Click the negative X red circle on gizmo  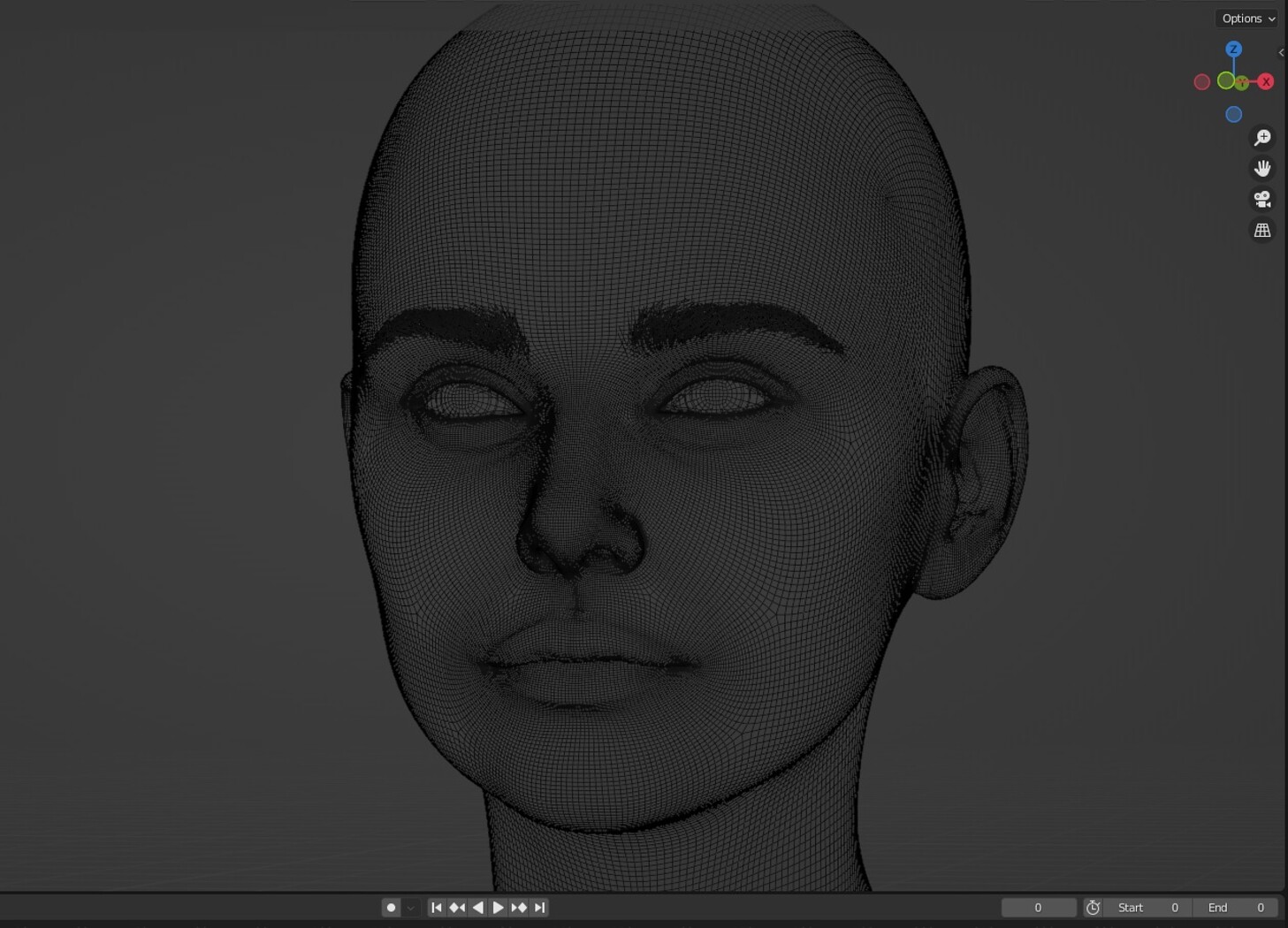(1201, 82)
